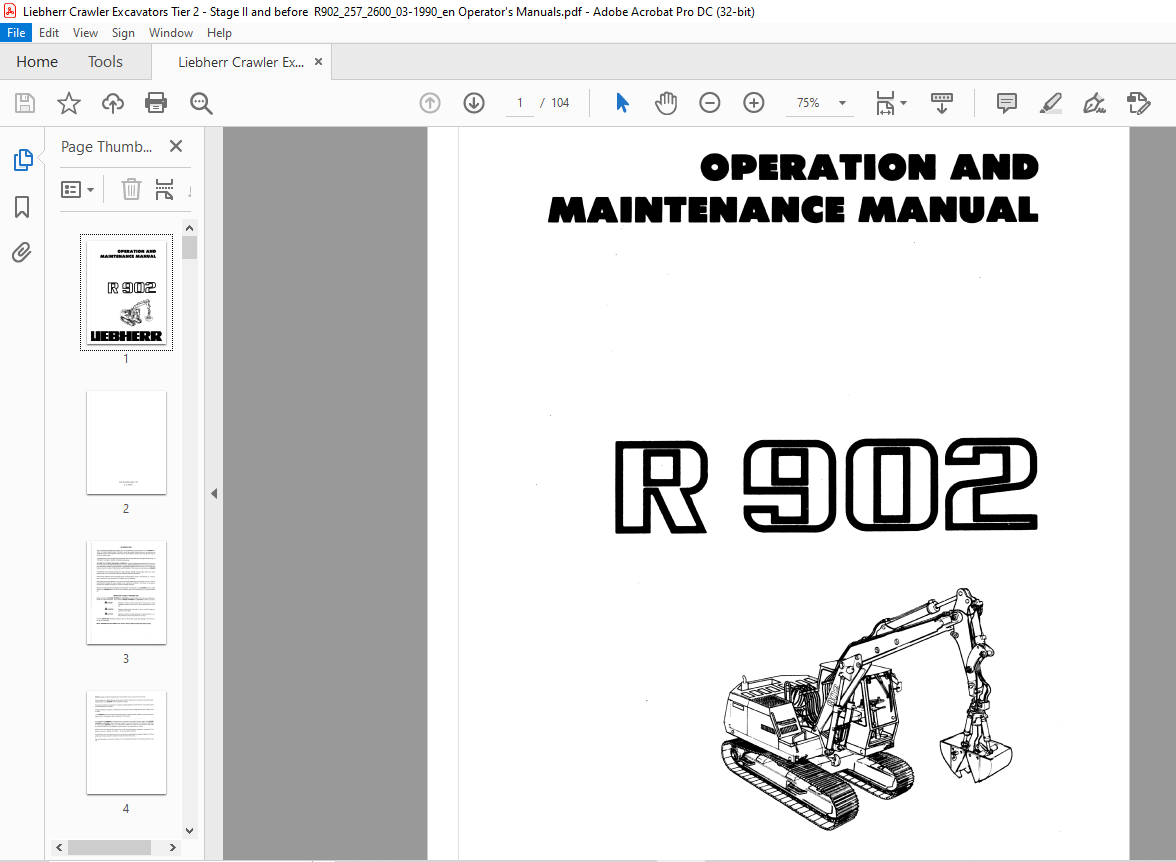Open thumbnails options dropdown menu

[77, 189]
